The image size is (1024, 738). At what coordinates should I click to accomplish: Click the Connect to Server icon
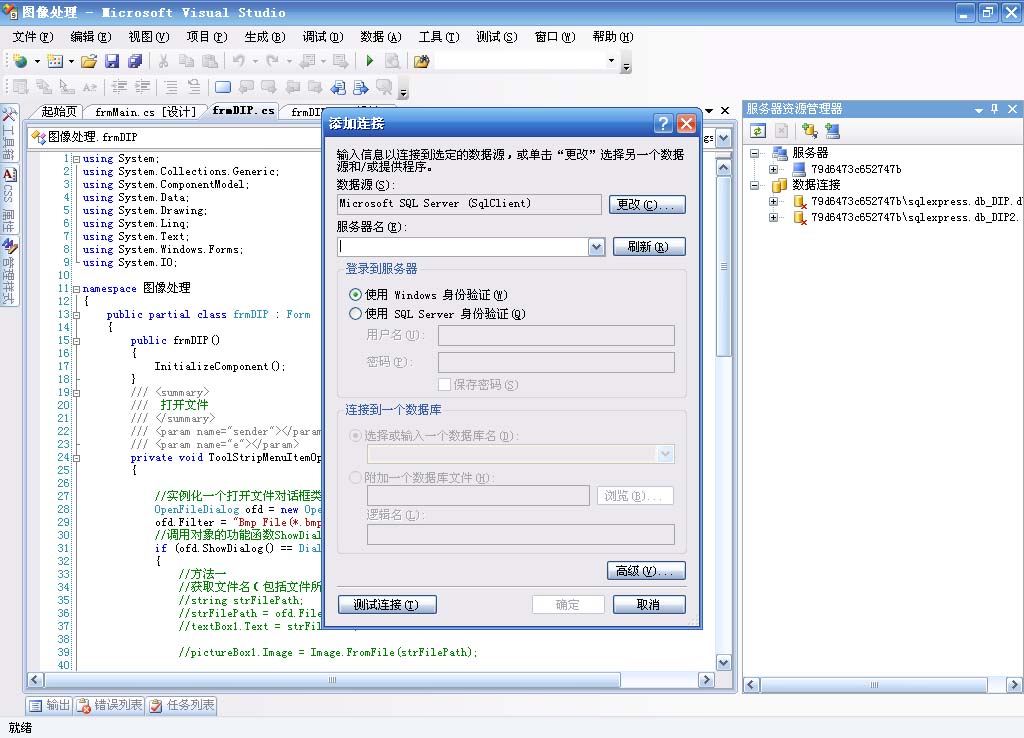tap(833, 131)
